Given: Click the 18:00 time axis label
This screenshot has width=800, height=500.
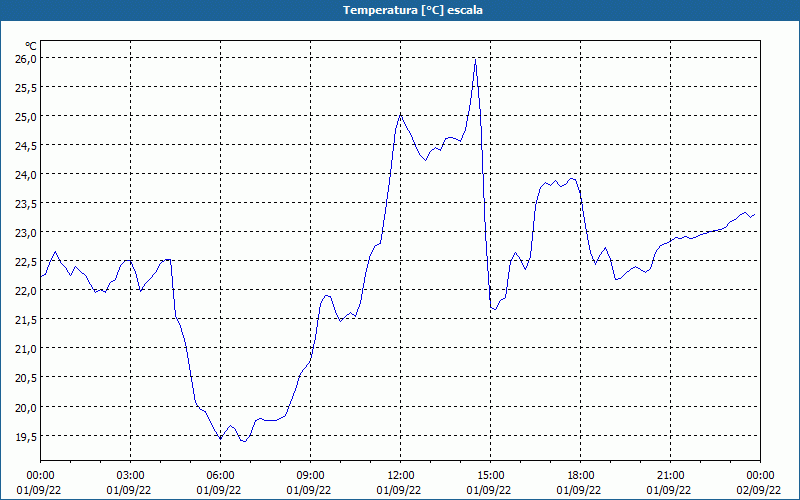Looking at the screenshot, I should (581, 476).
